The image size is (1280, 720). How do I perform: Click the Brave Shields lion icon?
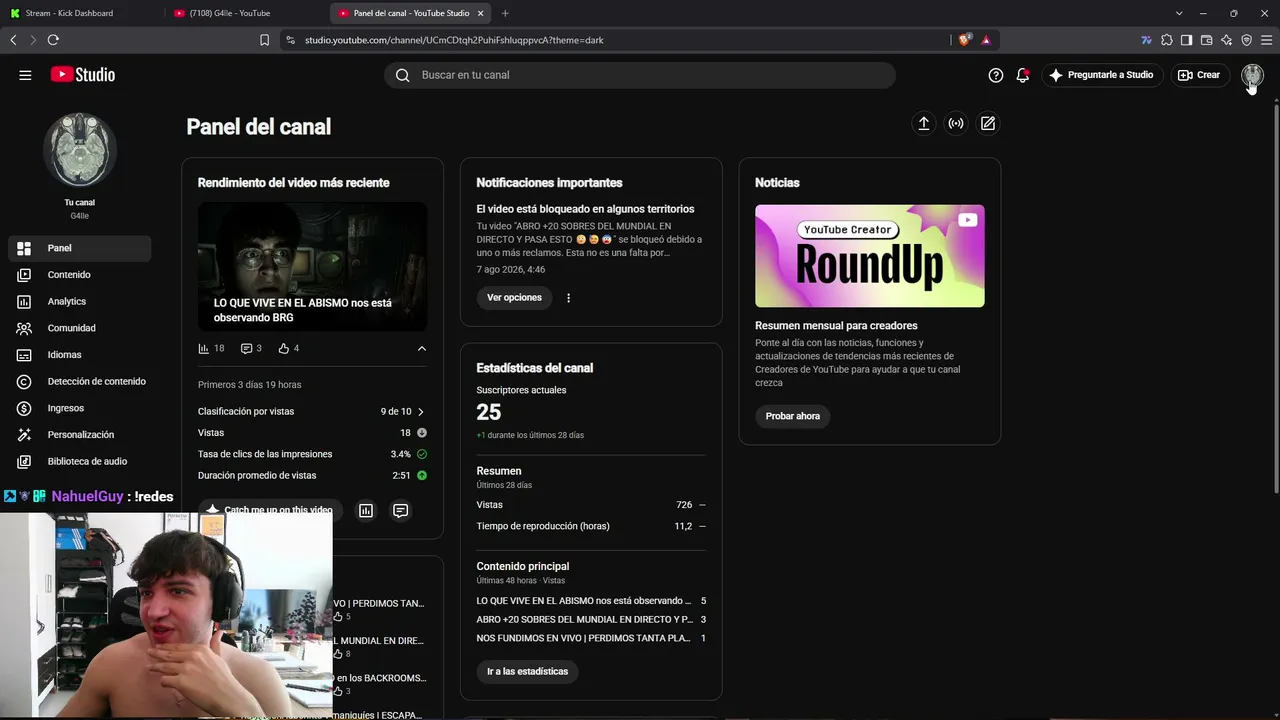pyautogui.click(x=964, y=40)
